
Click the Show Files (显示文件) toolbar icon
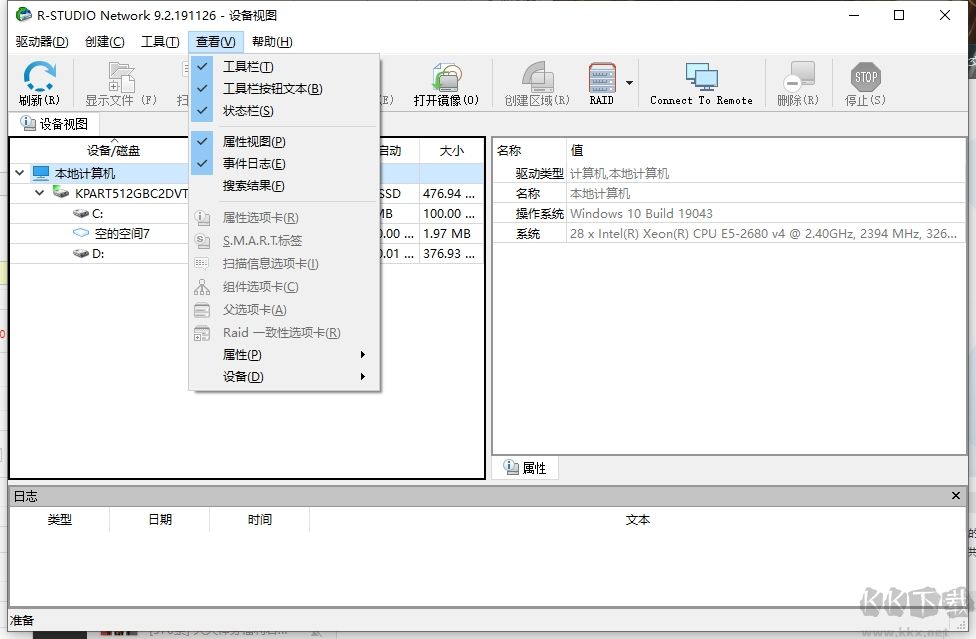pyautogui.click(x=121, y=77)
